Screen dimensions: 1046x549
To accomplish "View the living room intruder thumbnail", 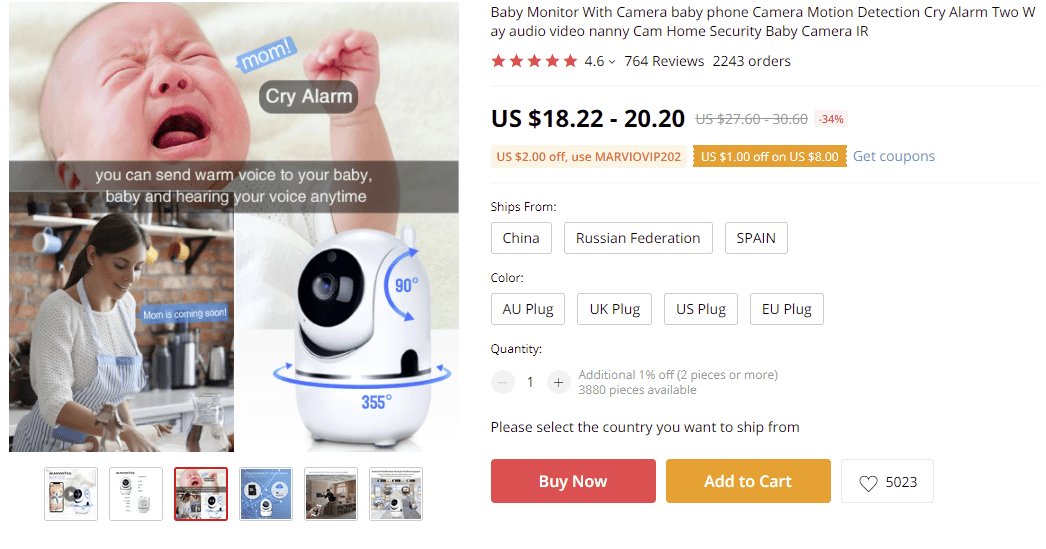I will pyautogui.click(x=331, y=494).
